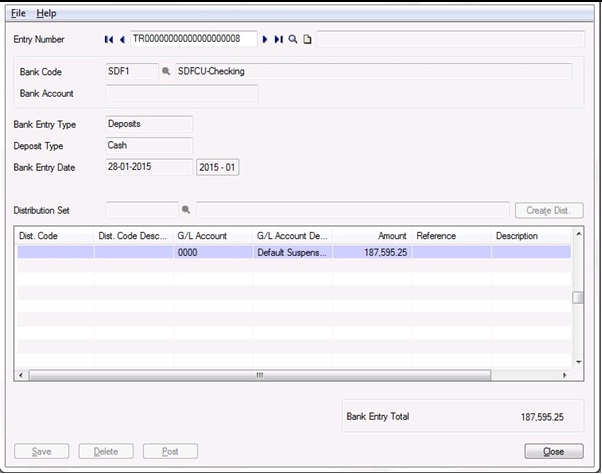Select the Amount cell 187,595.25 in grid
Image resolution: width=602 pixels, height=474 pixels.
pyautogui.click(x=372, y=252)
